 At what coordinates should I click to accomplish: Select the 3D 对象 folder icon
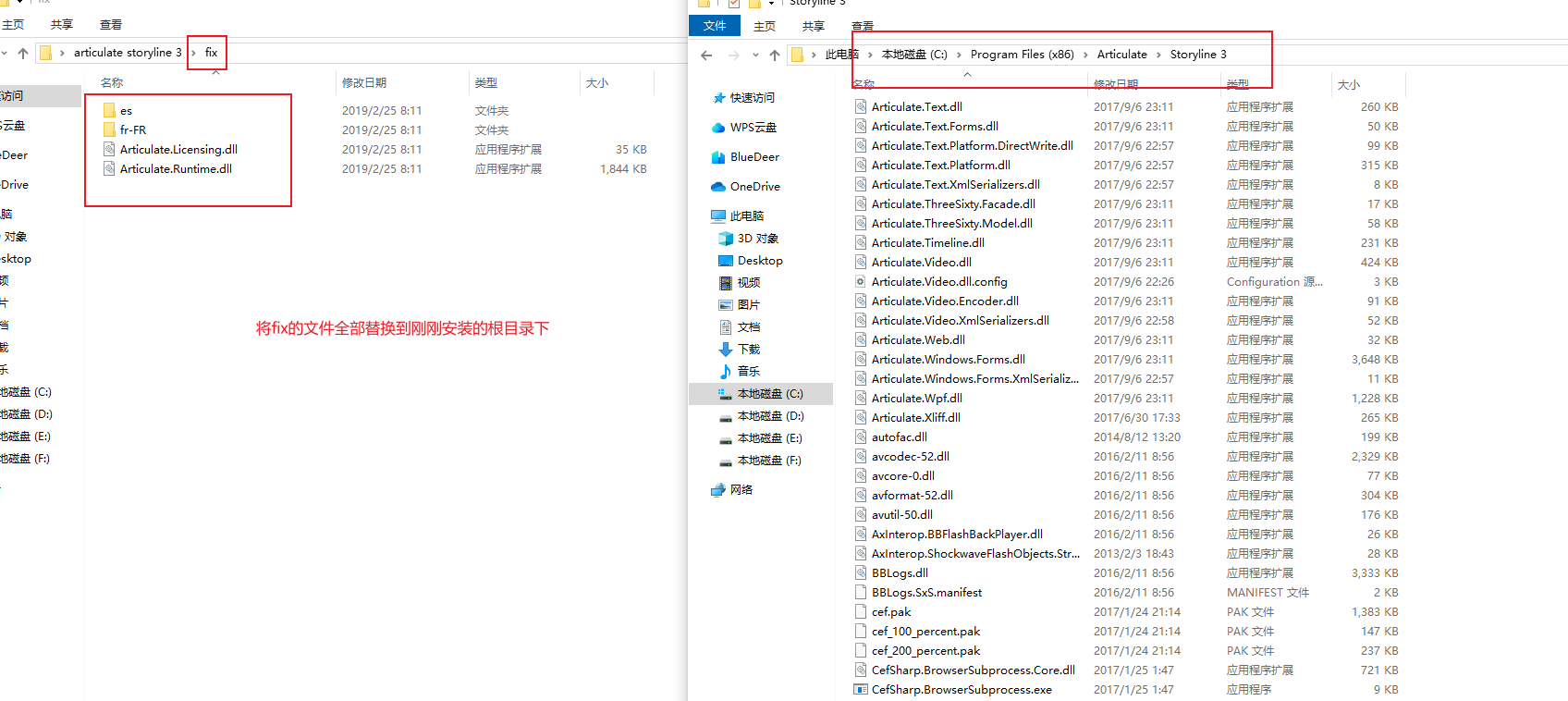point(726,239)
